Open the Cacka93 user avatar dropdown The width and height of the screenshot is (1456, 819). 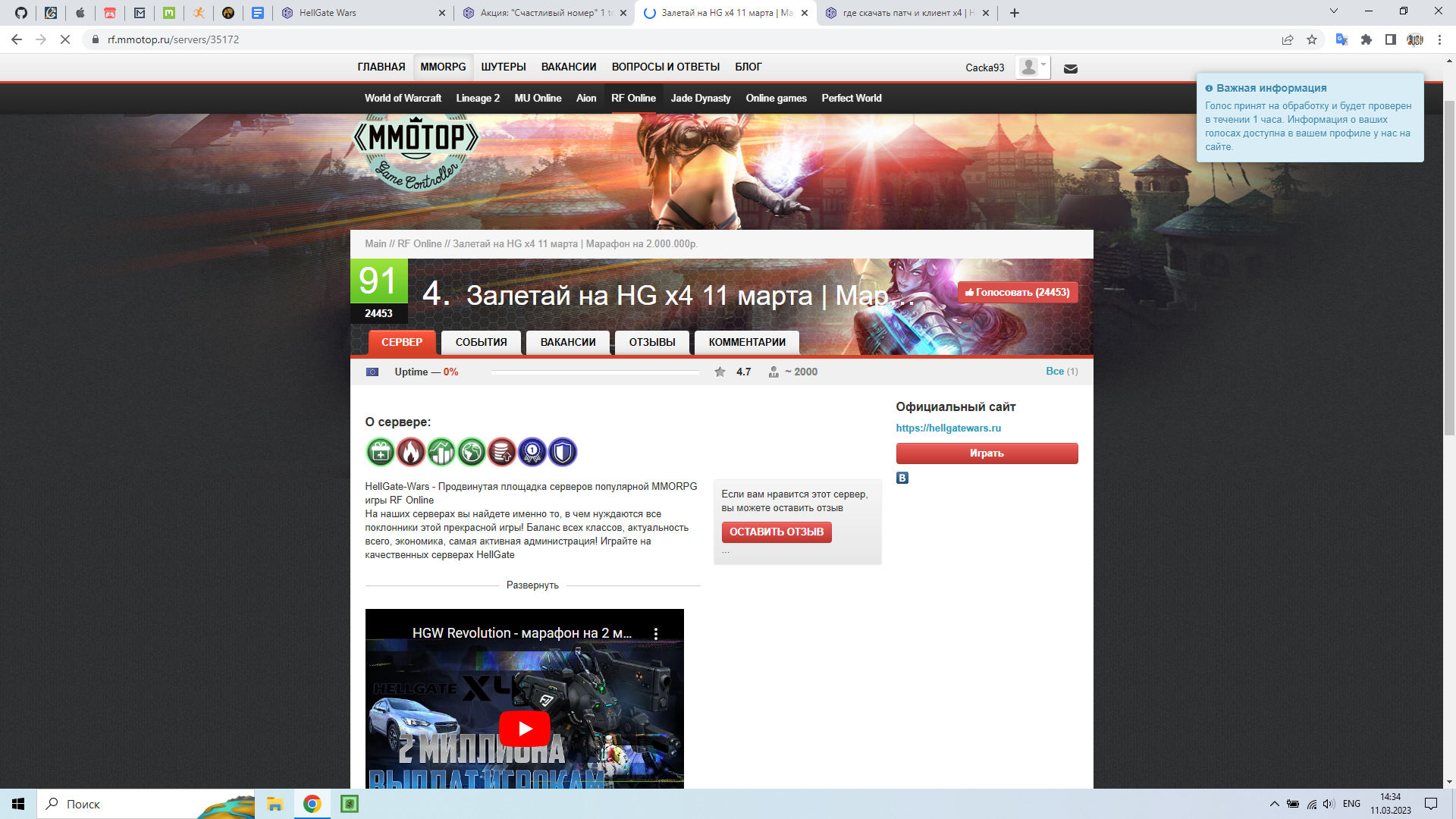coord(1032,67)
